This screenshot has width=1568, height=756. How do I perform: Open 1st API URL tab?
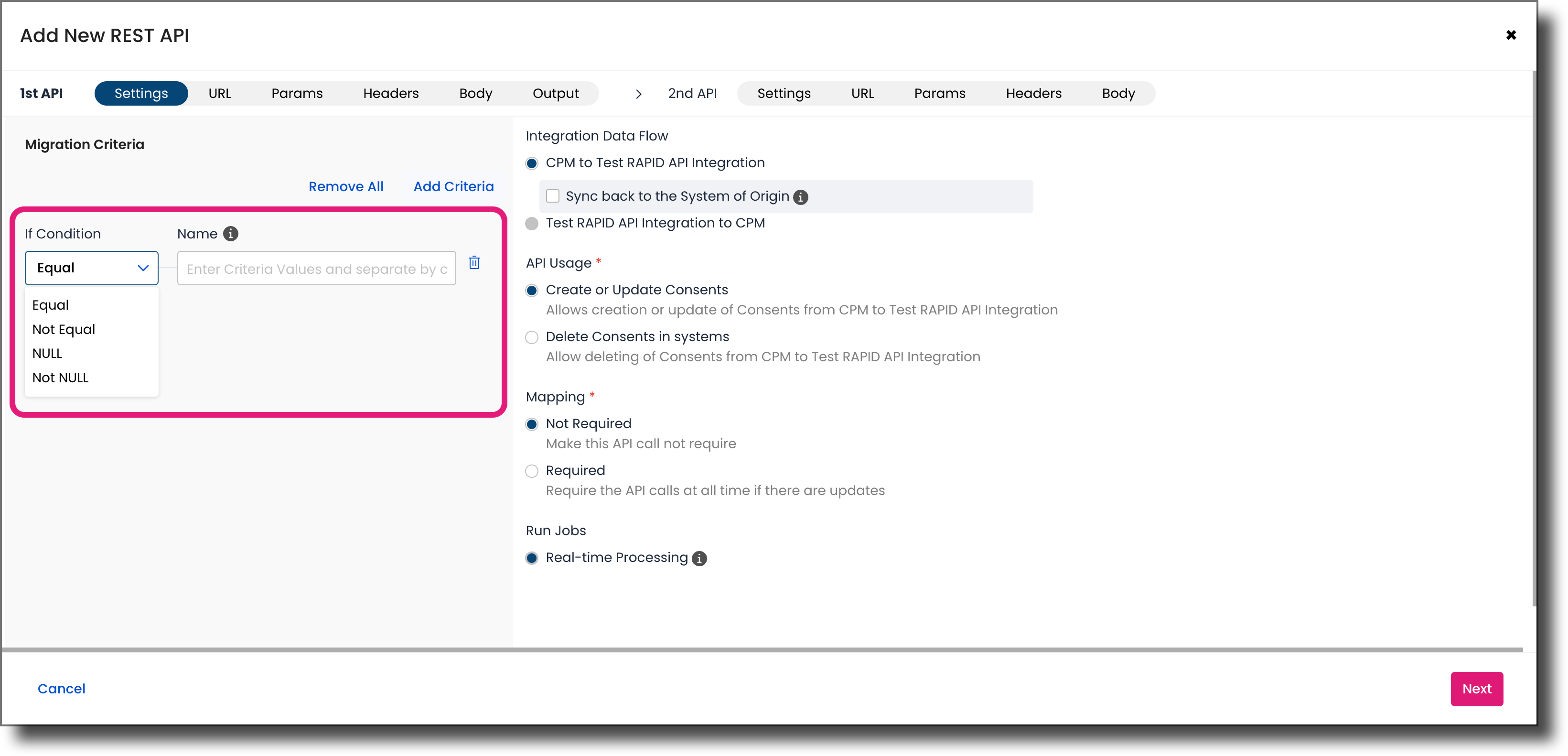pos(220,93)
